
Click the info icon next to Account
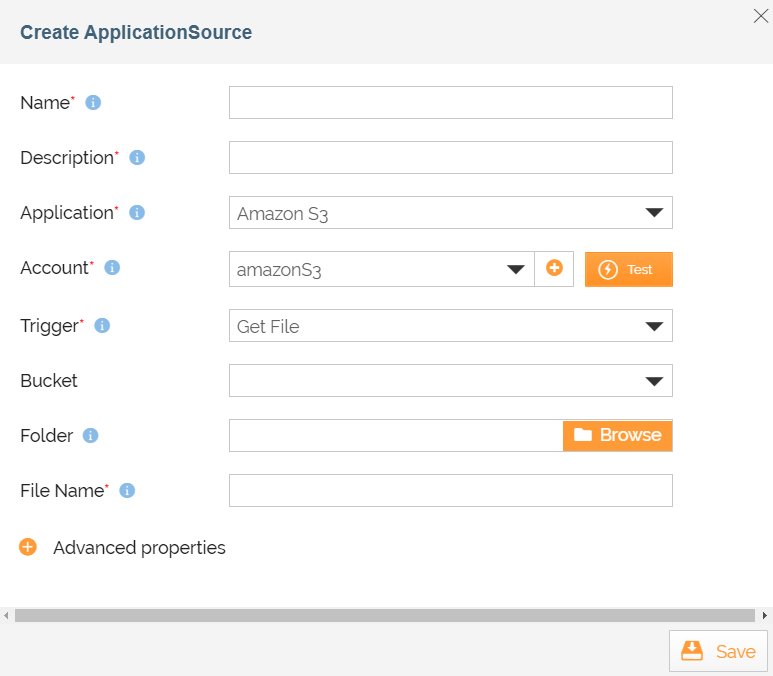(x=112, y=268)
